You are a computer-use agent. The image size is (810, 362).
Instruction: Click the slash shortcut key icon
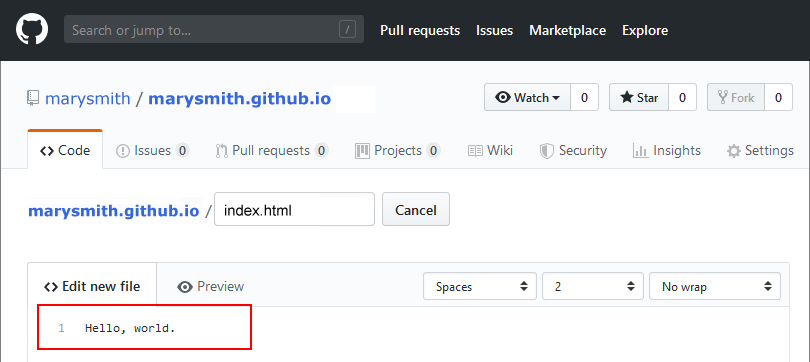(x=347, y=29)
